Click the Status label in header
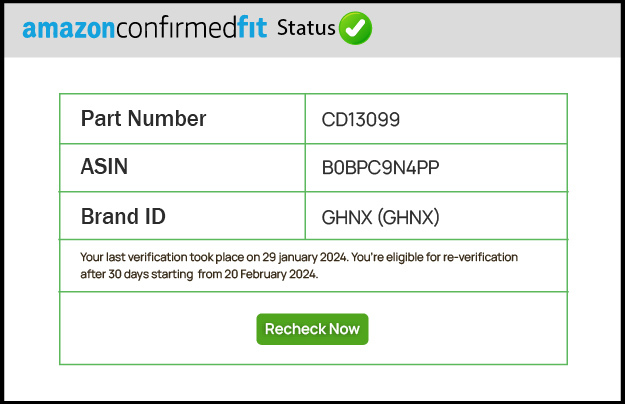This screenshot has width=625, height=404. pos(305,27)
